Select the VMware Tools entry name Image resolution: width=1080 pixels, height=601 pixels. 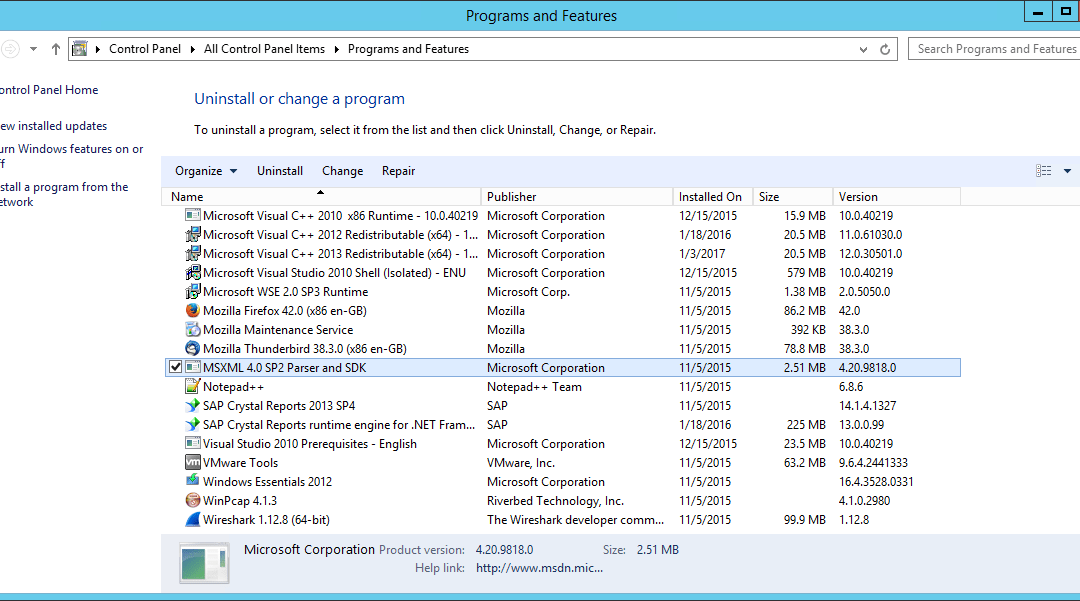[x=240, y=463]
